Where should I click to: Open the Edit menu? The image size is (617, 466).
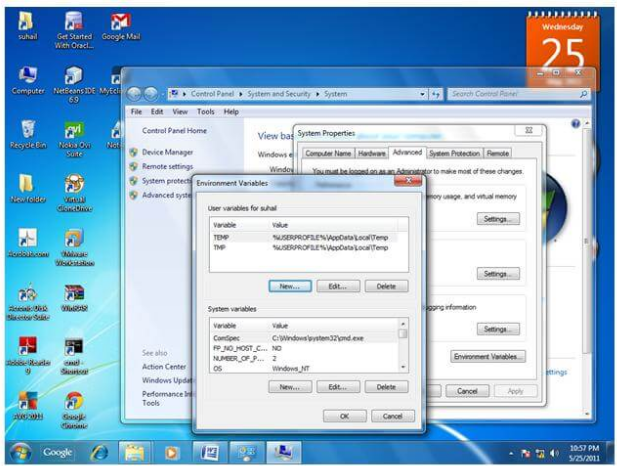[x=157, y=112]
